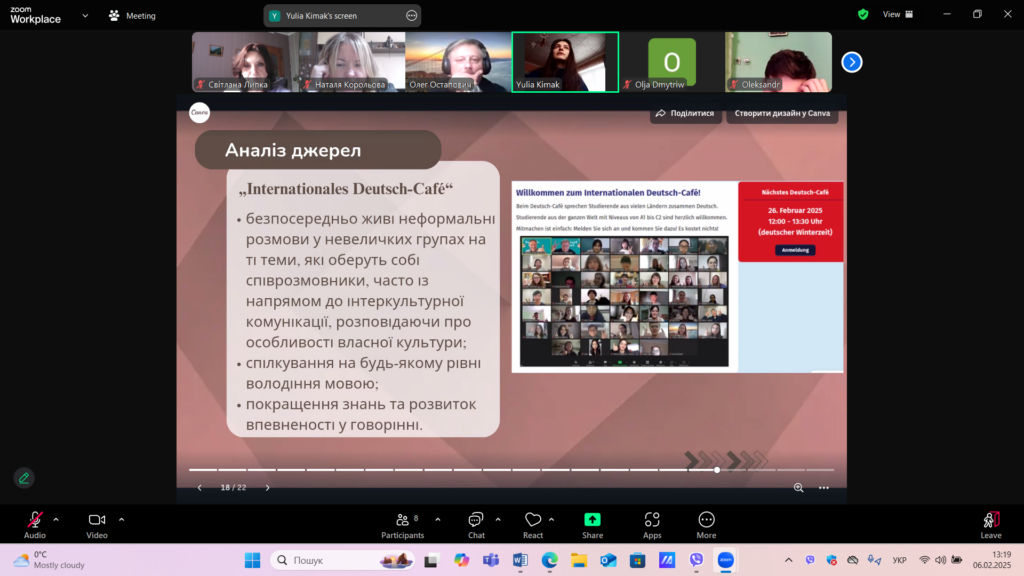Open the Apps icon in toolbar
This screenshot has height=576, width=1024.
(x=652, y=520)
